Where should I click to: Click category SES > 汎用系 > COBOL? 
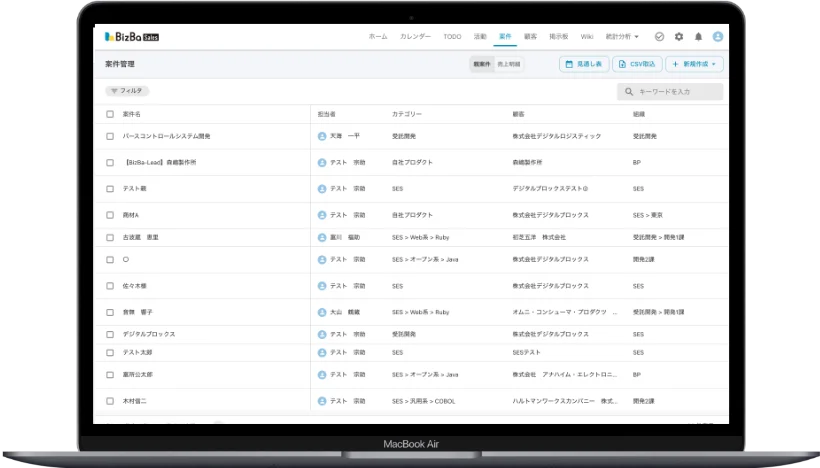(x=424, y=401)
